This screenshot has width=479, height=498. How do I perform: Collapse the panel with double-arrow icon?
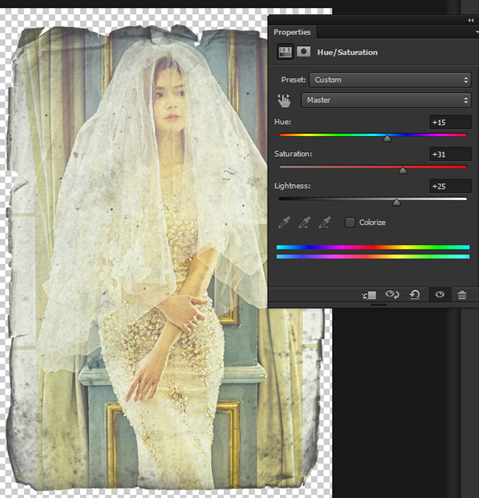point(471,20)
